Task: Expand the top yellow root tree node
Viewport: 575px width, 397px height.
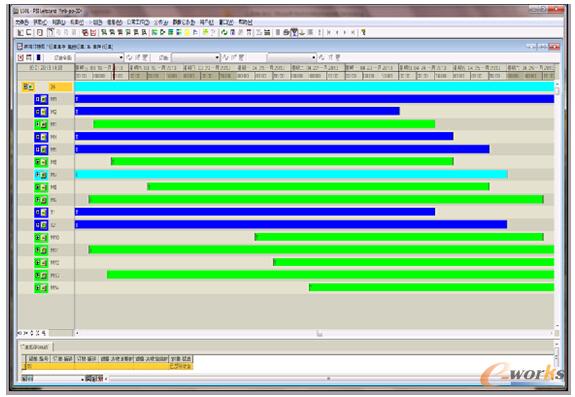Action: tap(26, 87)
